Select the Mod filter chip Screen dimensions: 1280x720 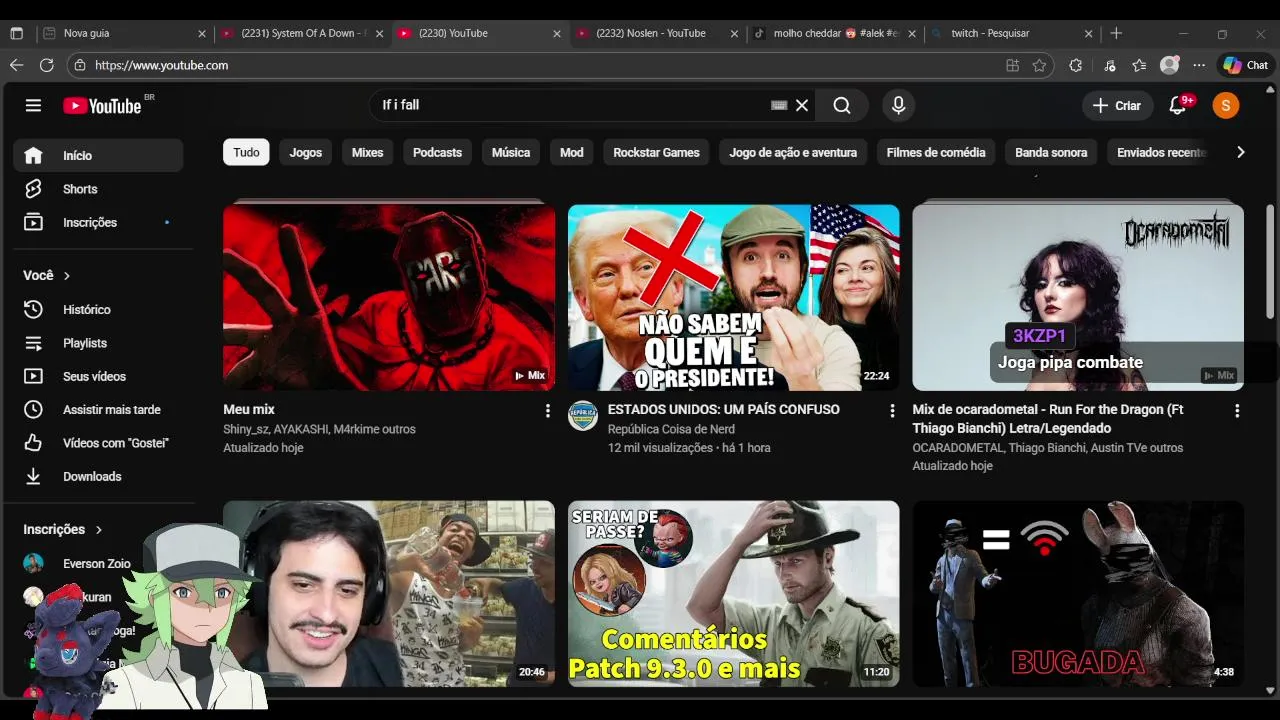coord(571,152)
